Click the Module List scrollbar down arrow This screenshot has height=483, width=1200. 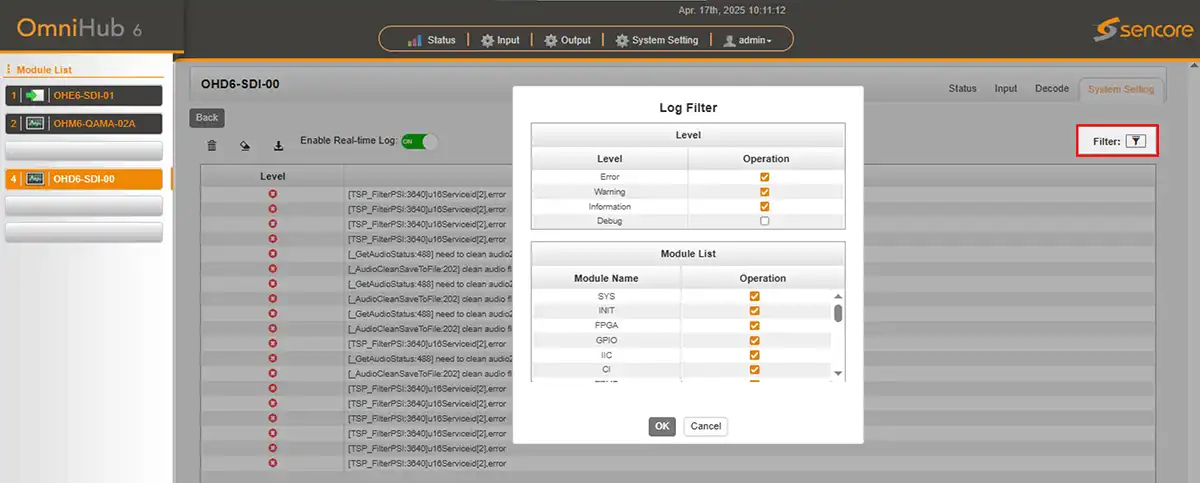(x=838, y=374)
